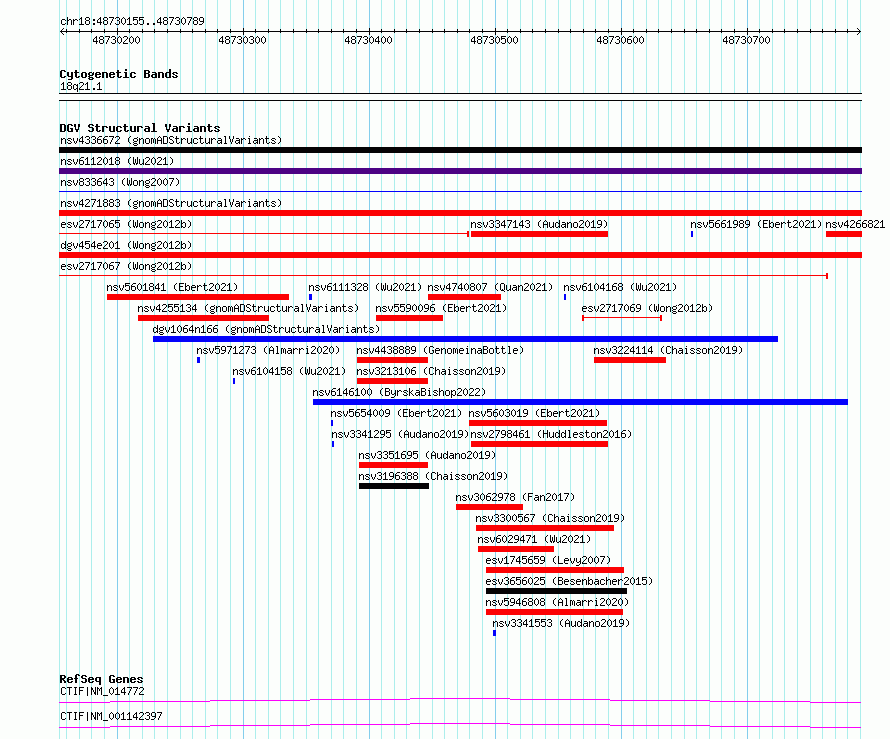Click the nsv3341553 (Audano2019) label

point(561,623)
